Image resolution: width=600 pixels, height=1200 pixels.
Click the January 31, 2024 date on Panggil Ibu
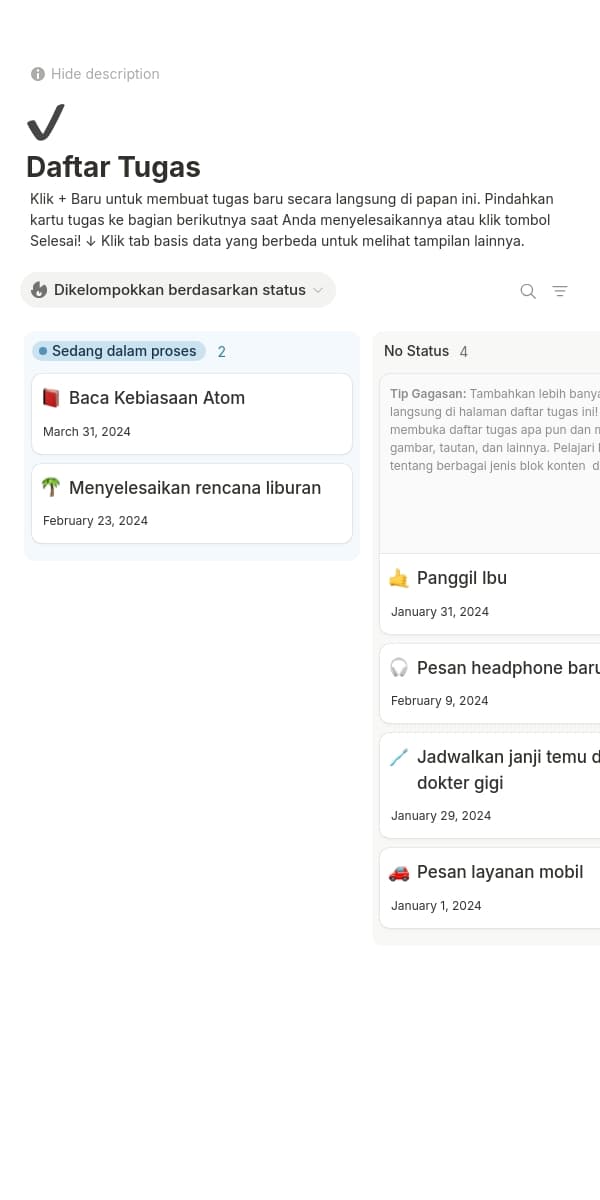[440, 611]
